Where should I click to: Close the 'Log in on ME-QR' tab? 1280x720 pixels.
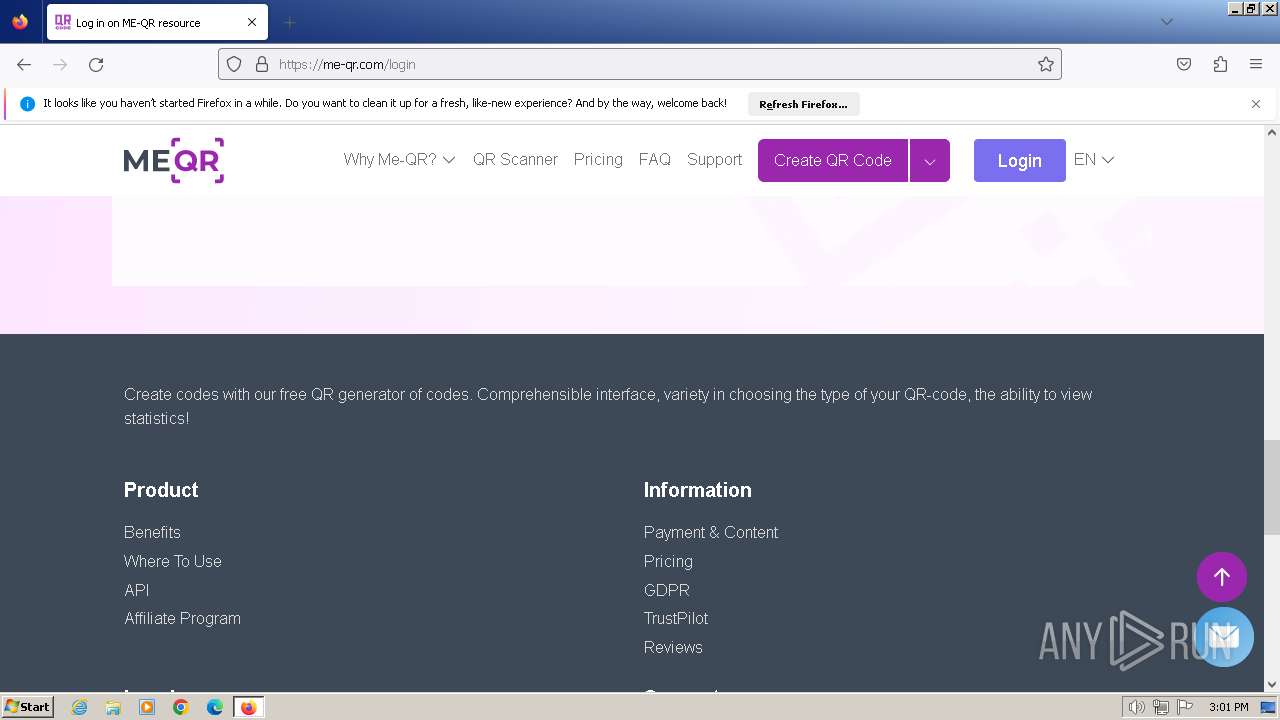coord(252,22)
